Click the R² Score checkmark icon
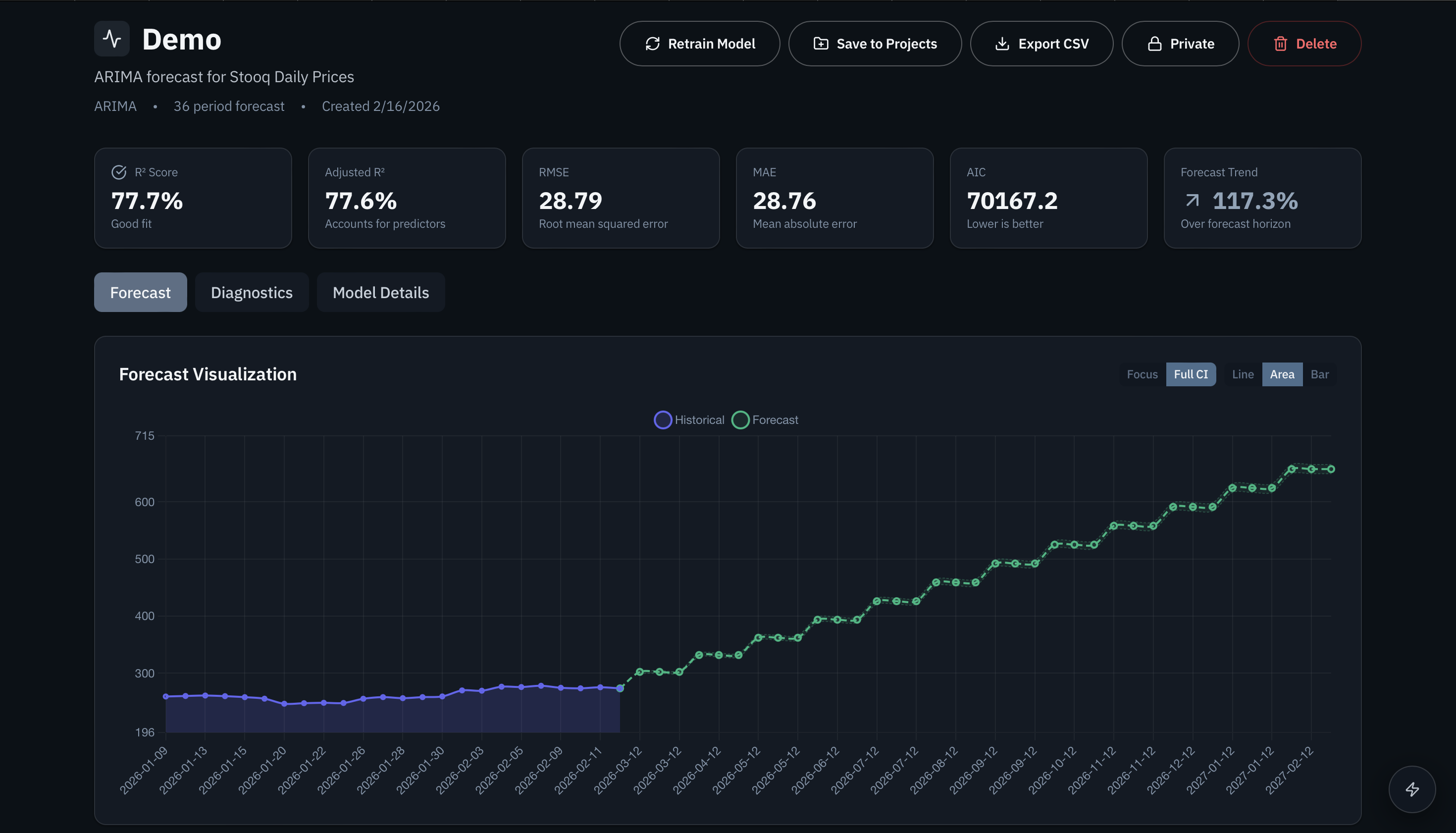 [118, 172]
